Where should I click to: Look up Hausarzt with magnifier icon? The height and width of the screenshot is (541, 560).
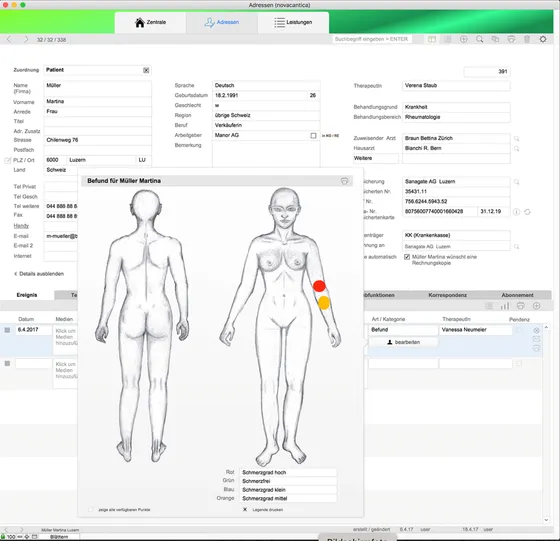tap(516, 149)
